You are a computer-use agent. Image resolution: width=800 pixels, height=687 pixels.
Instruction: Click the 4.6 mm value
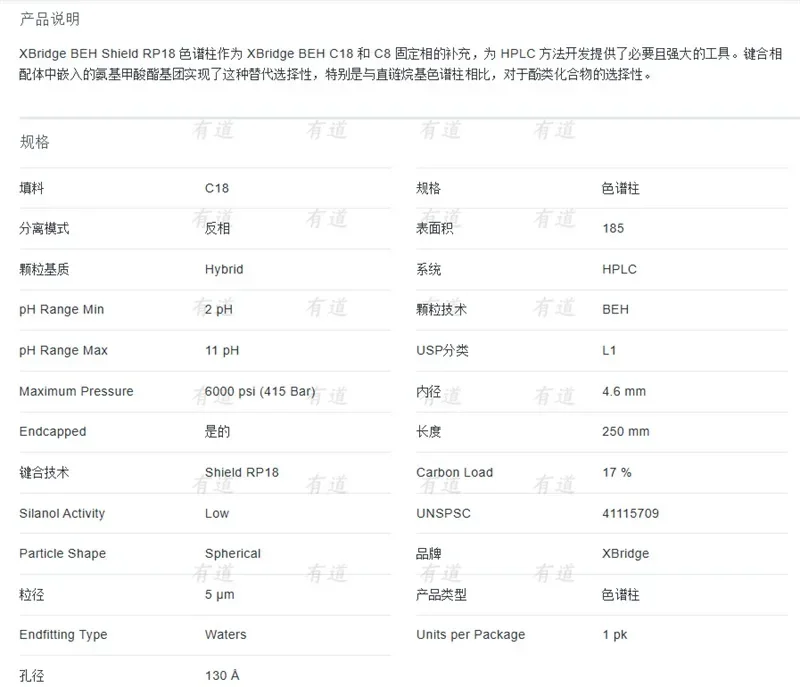(624, 391)
